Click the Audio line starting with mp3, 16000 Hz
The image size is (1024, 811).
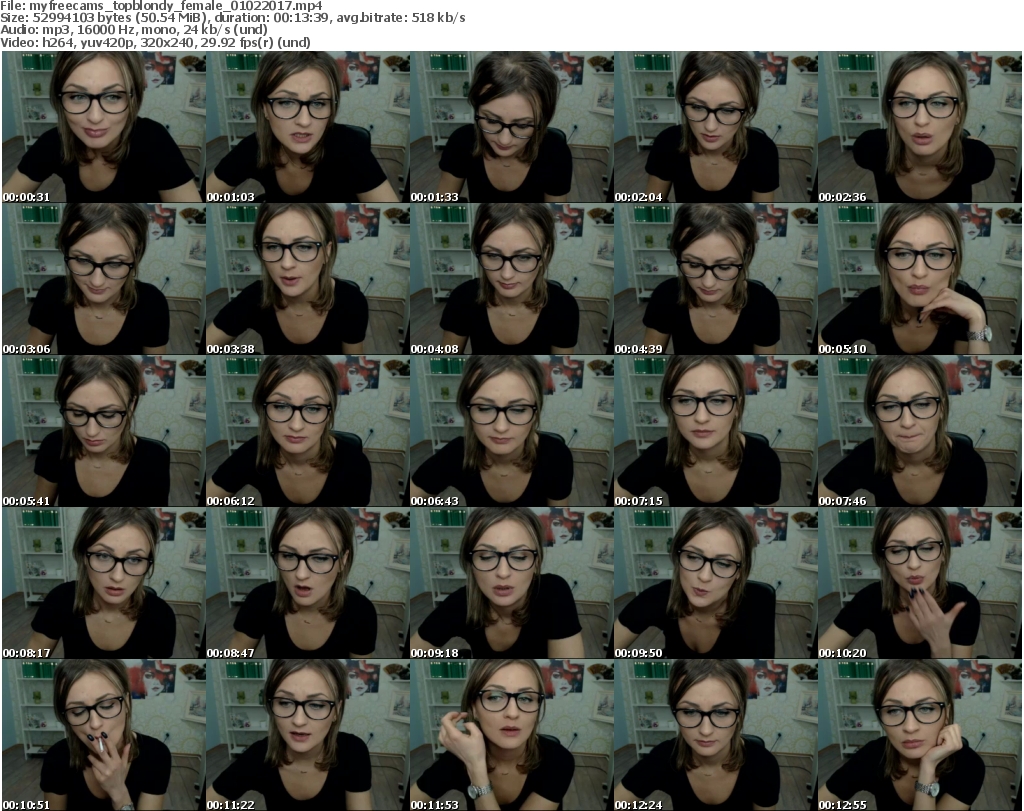[x=134, y=30]
